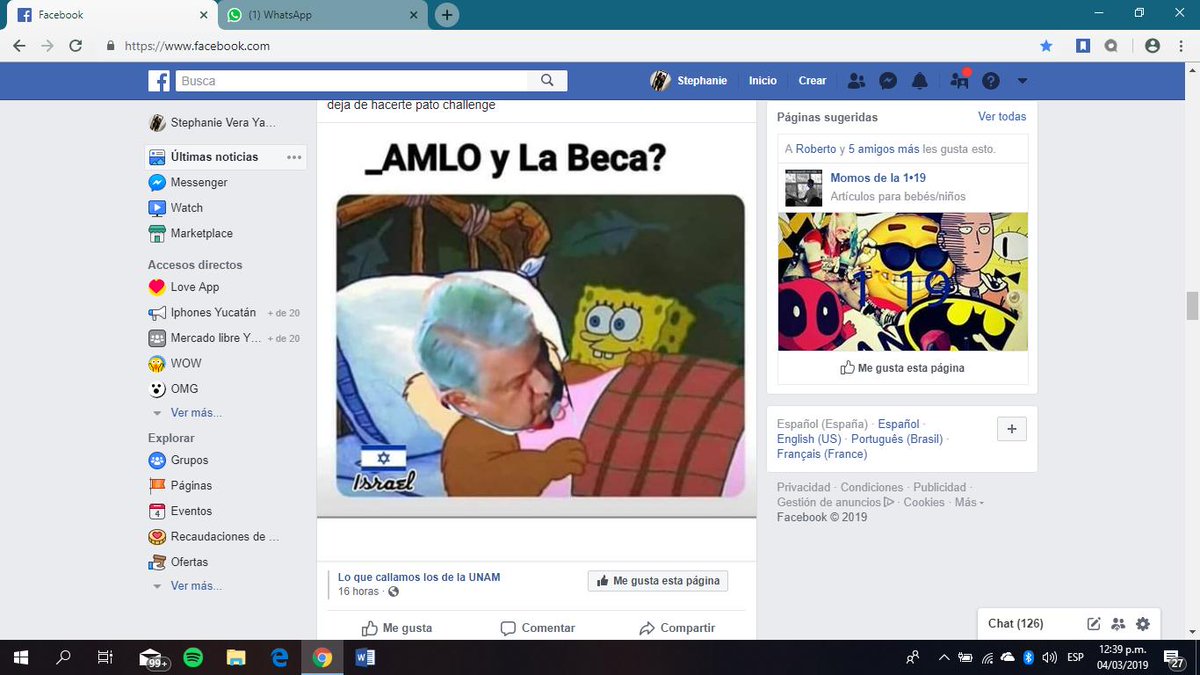Viewport: 1200px width, 675px height.
Task: Open File Explorer from the taskbar
Action: (236, 658)
